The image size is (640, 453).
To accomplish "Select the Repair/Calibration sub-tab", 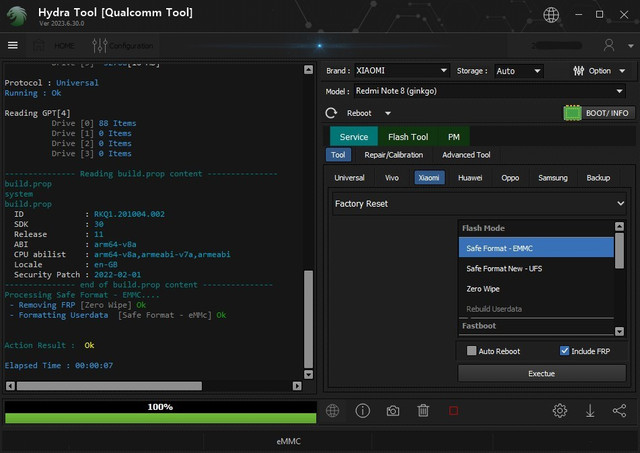I will [x=393, y=155].
